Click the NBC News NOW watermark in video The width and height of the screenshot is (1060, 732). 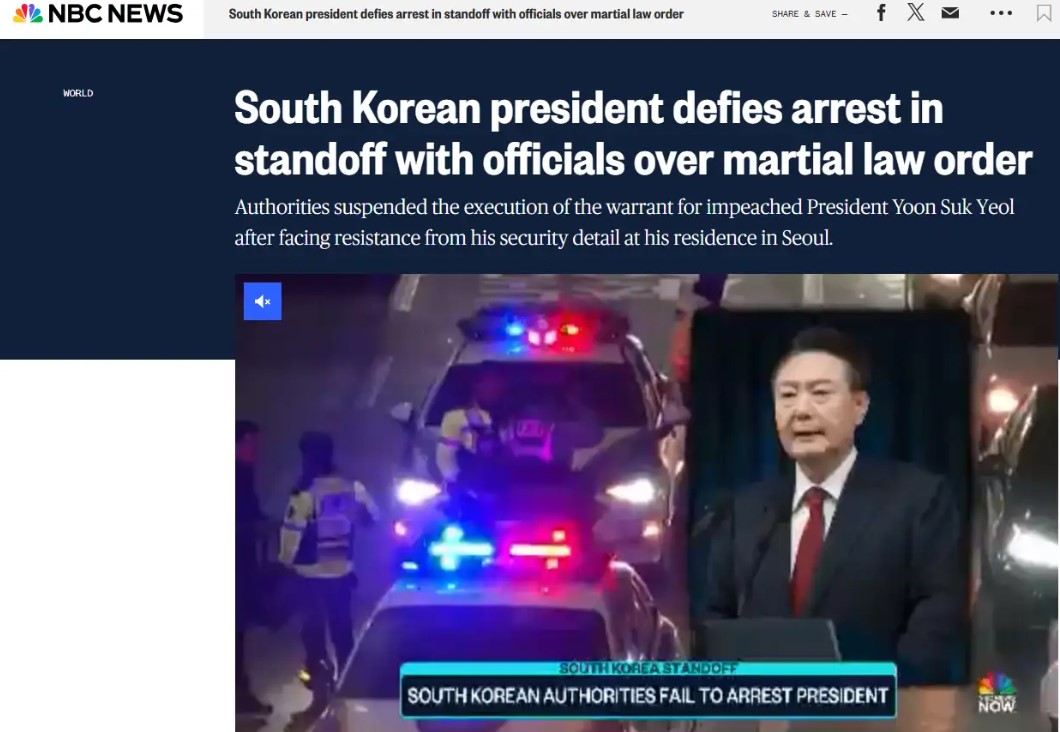point(996,693)
